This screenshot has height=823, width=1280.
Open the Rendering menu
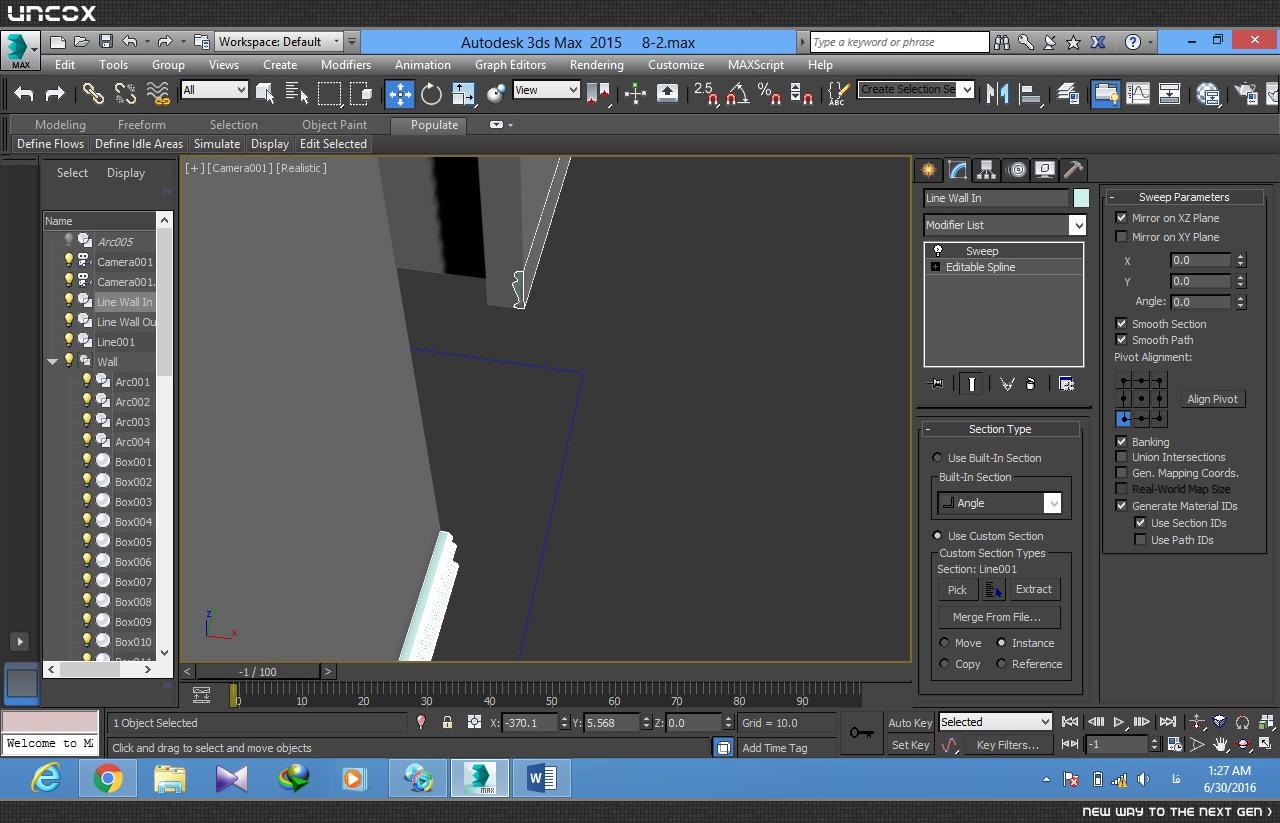pyautogui.click(x=596, y=65)
